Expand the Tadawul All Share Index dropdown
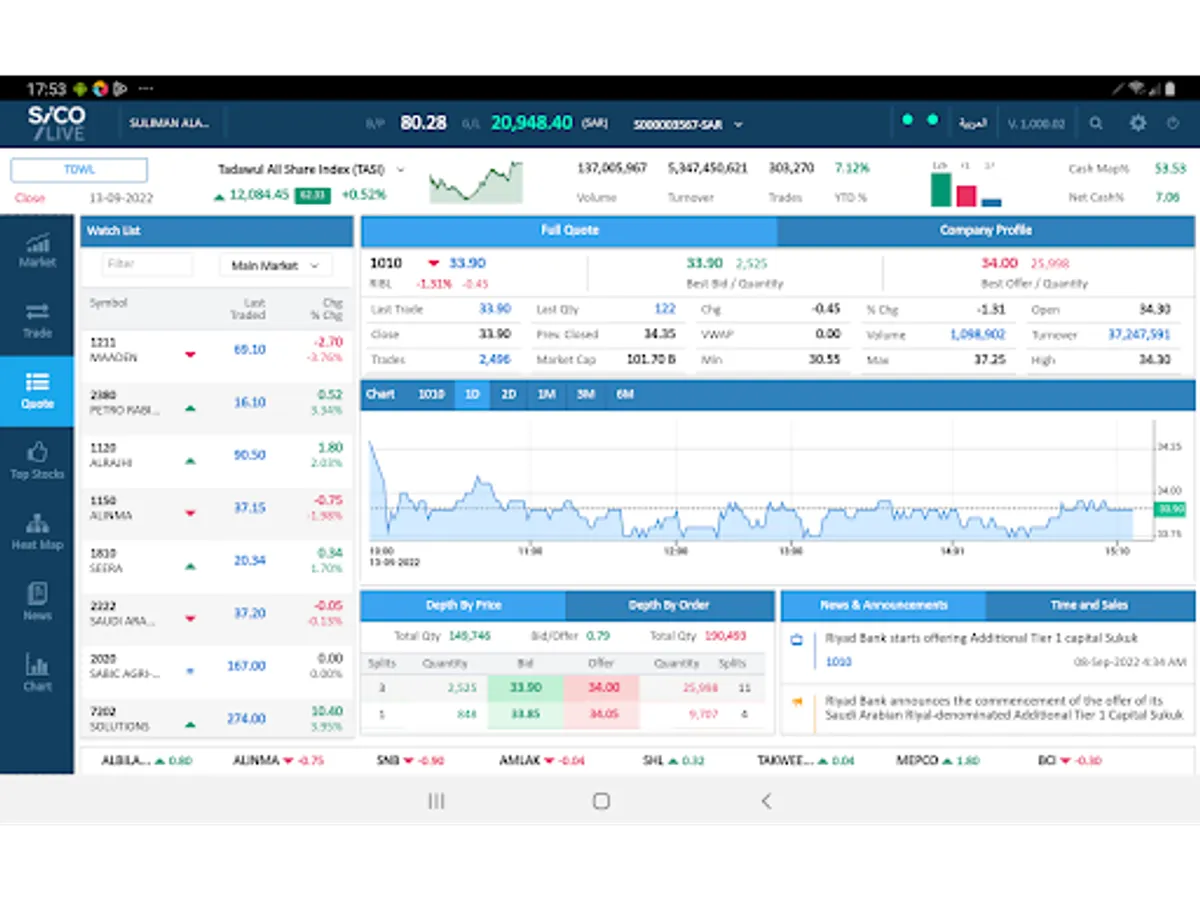 400,169
